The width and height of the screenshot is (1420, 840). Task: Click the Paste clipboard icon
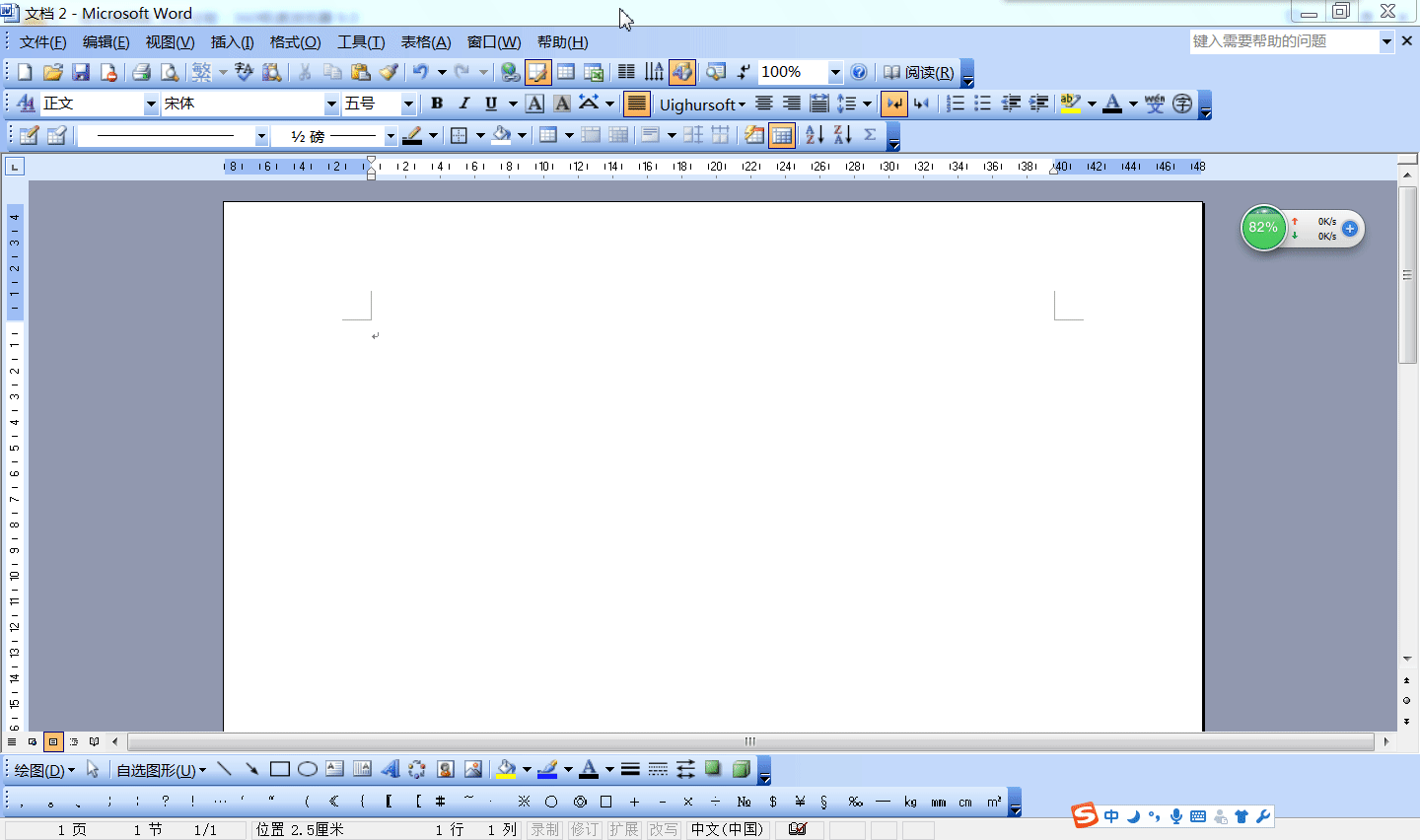pyautogui.click(x=361, y=72)
